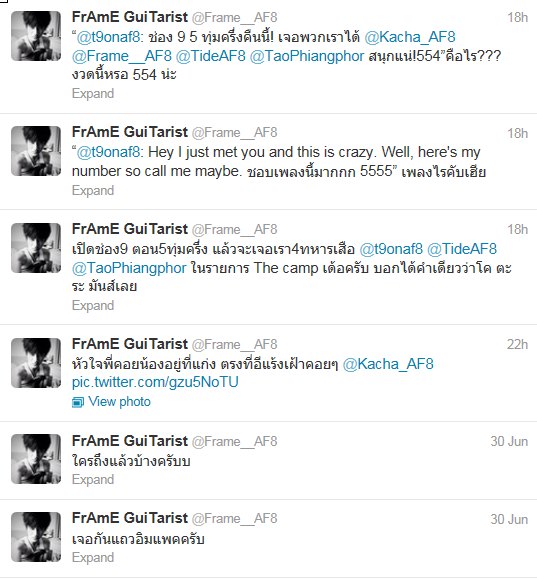The width and height of the screenshot is (537, 579).
Task: Select avatar of the 22h photo tweet
Action: [36, 363]
